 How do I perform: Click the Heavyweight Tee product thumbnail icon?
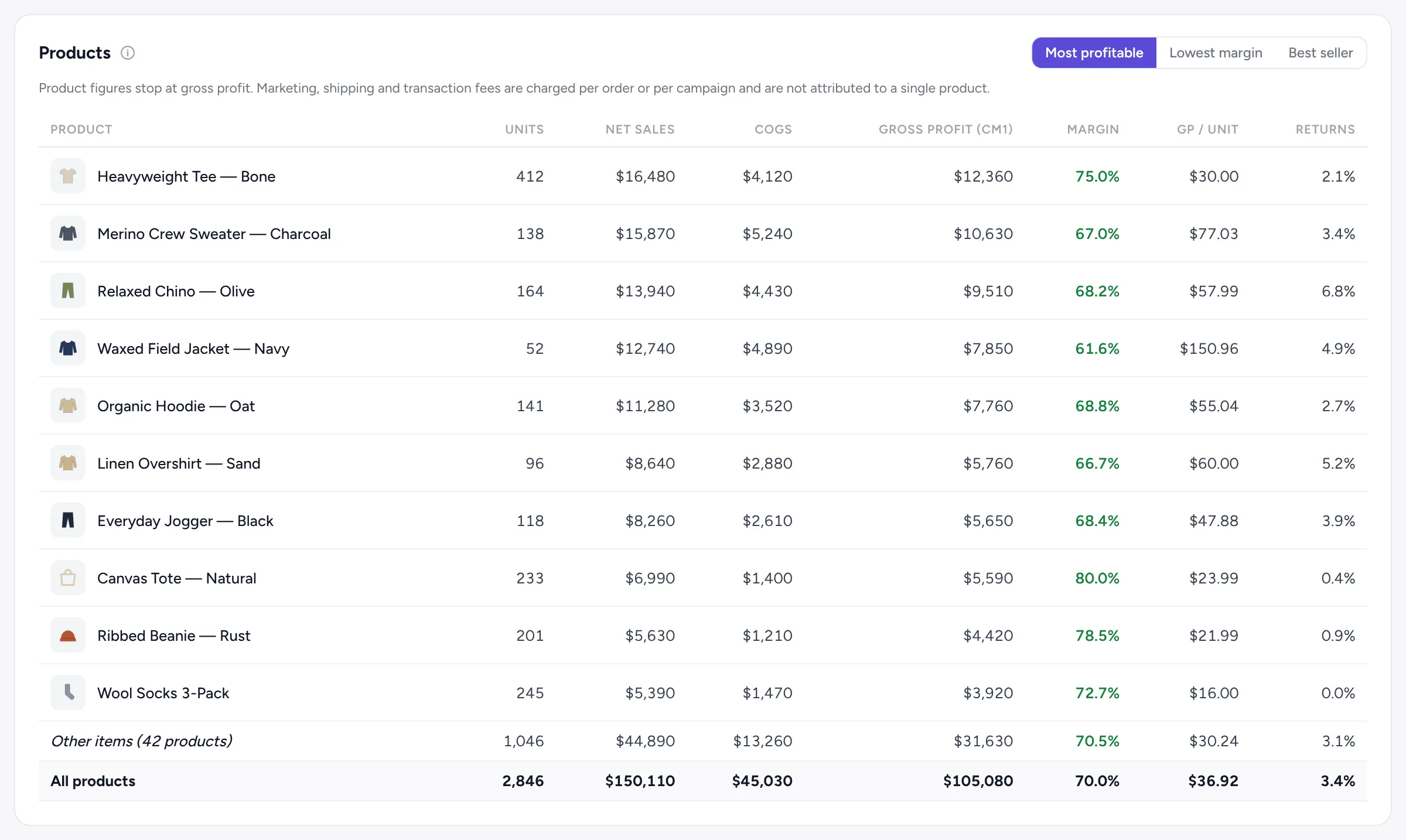tap(68, 176)
